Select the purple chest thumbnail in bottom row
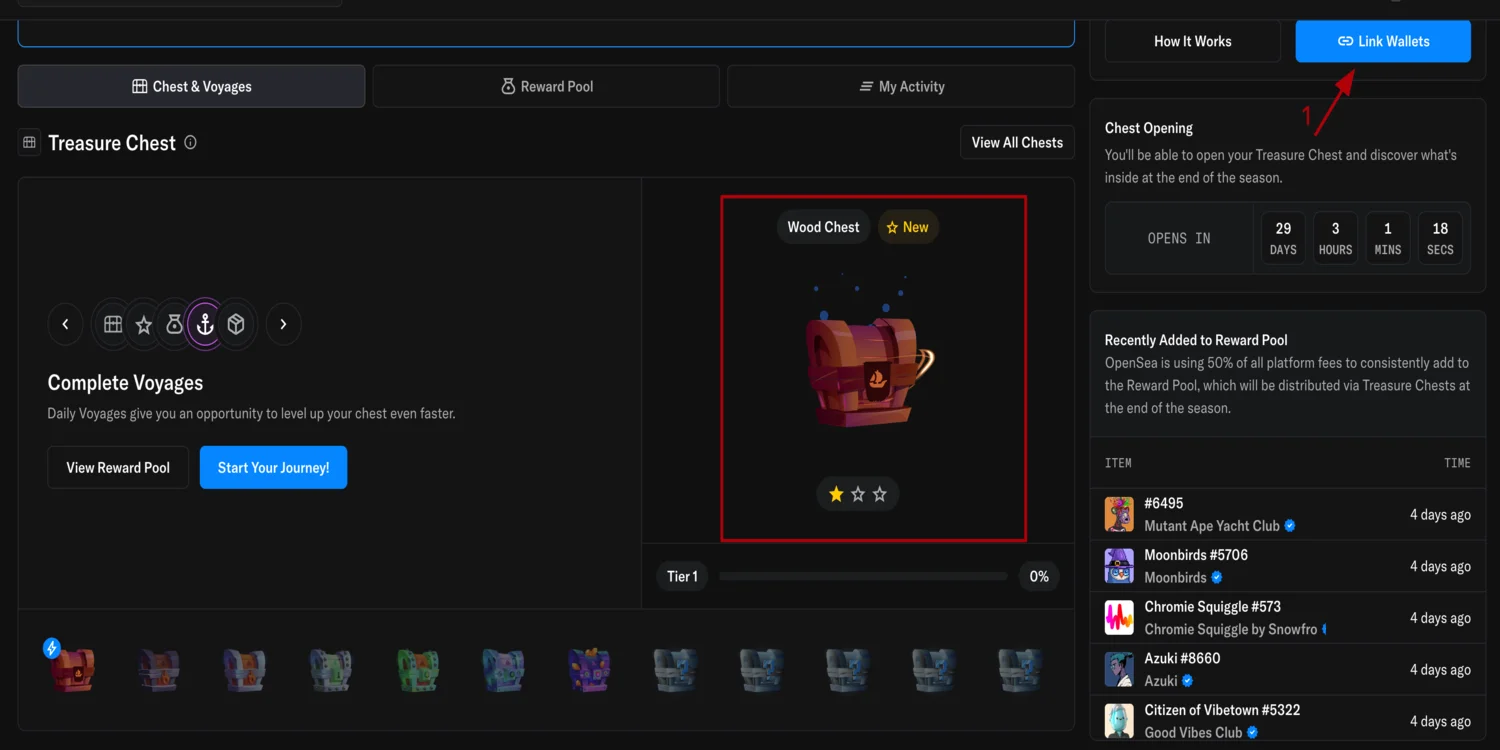Image resolution: width=1500 pixels, height=750 pixels. 588,670
